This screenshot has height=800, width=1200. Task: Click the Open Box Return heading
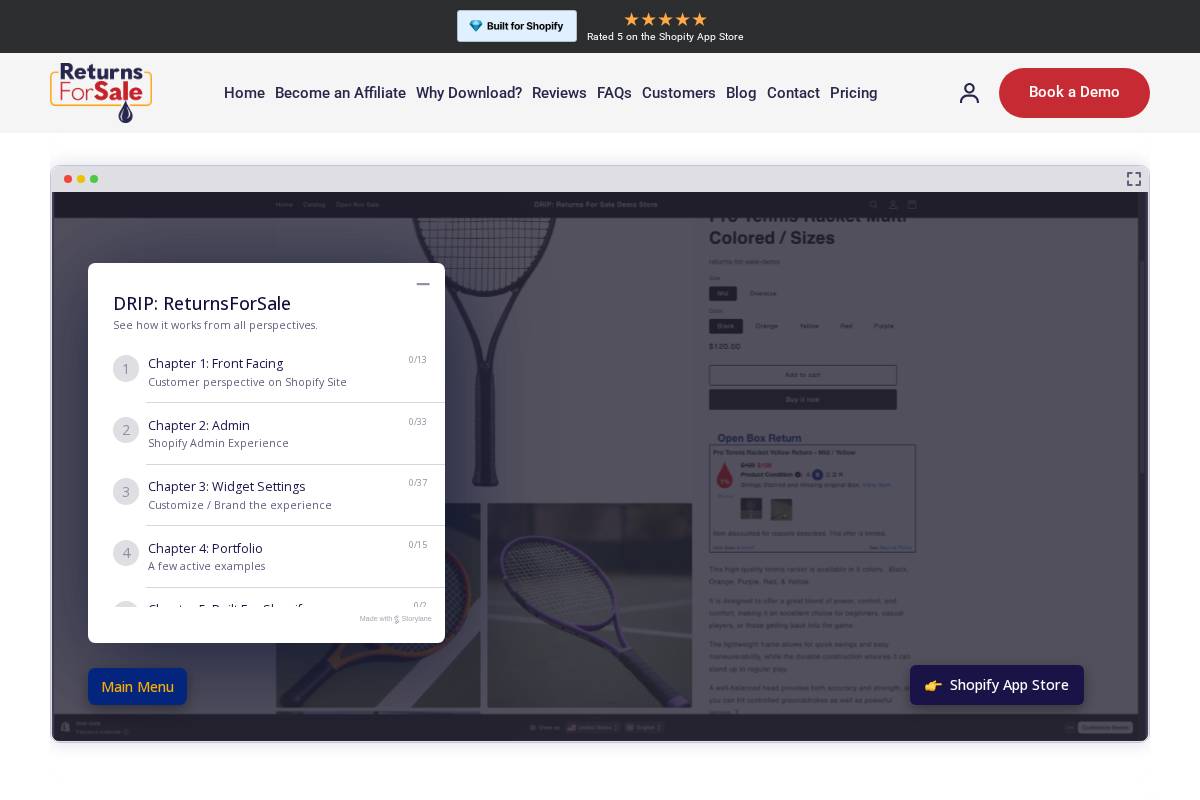pyautogui.click(x=759, y=438)
